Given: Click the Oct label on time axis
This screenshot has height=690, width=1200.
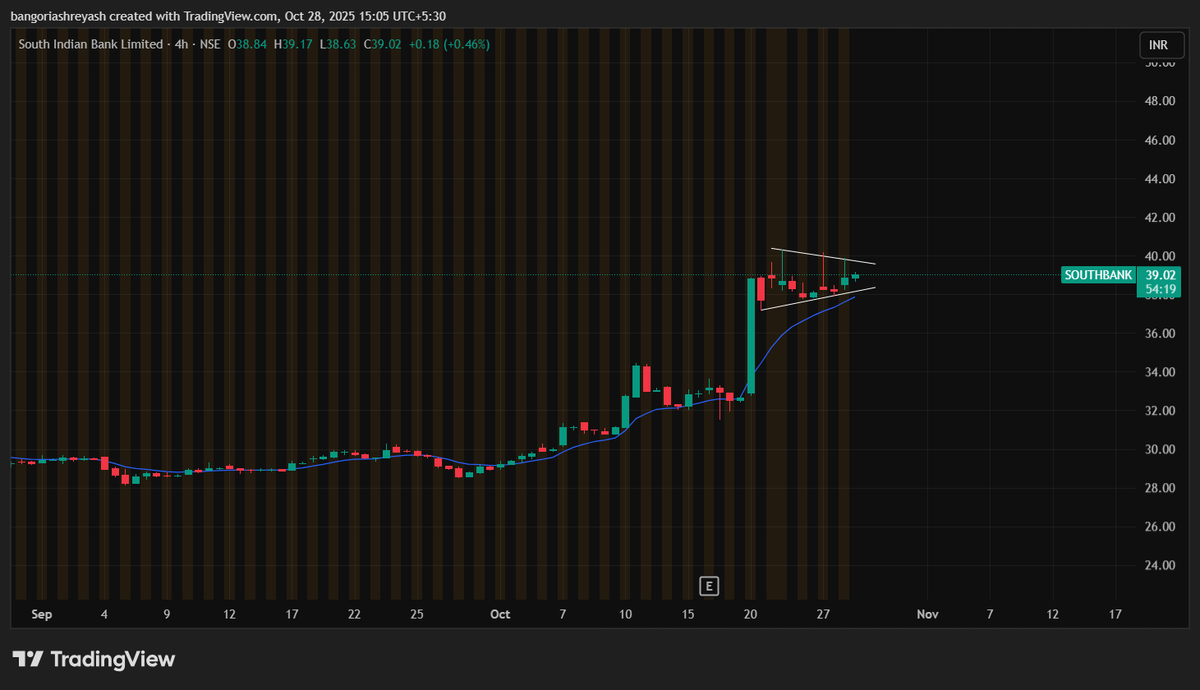Looking at the screenshot, I should (x=501, y=614).
